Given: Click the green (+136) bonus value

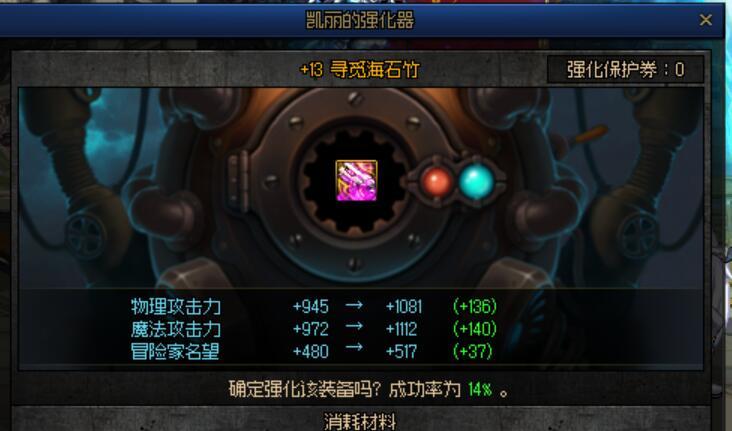Looking at the screenshot, I should point(475,307).
